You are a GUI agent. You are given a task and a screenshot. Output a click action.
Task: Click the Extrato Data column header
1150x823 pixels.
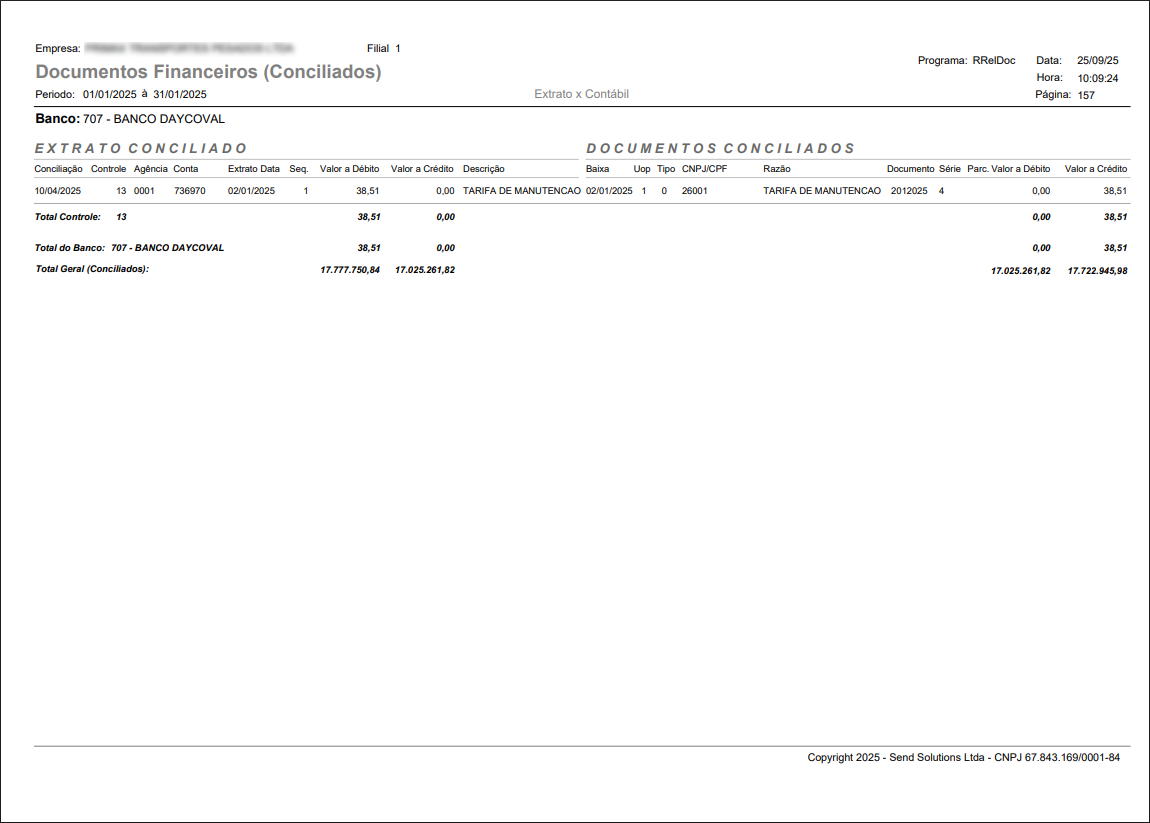[x=254, y=169]
